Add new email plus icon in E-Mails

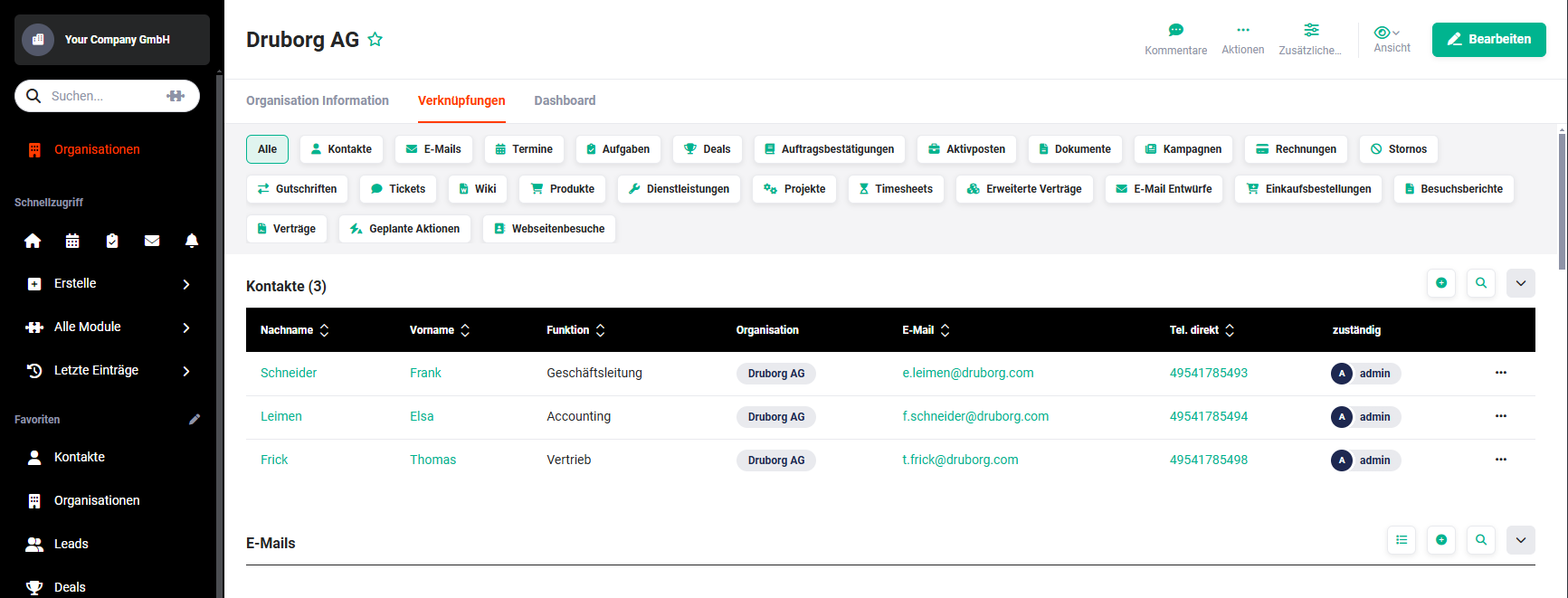pyautogui.click(x=1441, y=540)
